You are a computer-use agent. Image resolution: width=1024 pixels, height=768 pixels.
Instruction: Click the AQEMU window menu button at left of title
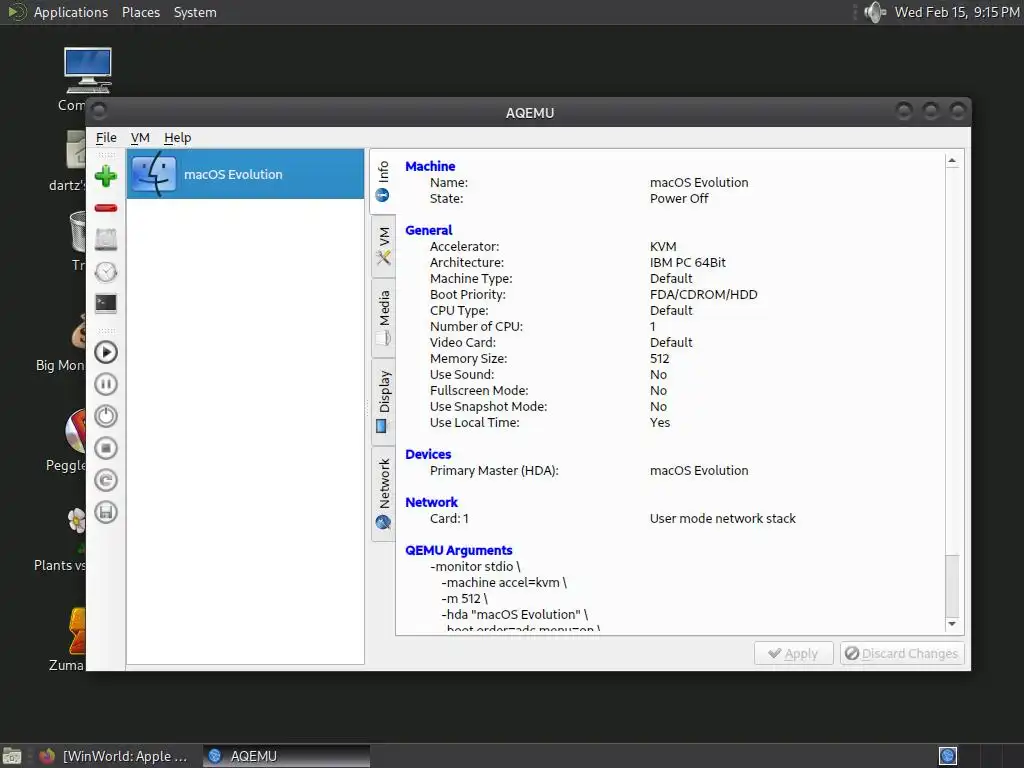pos(99,112)
